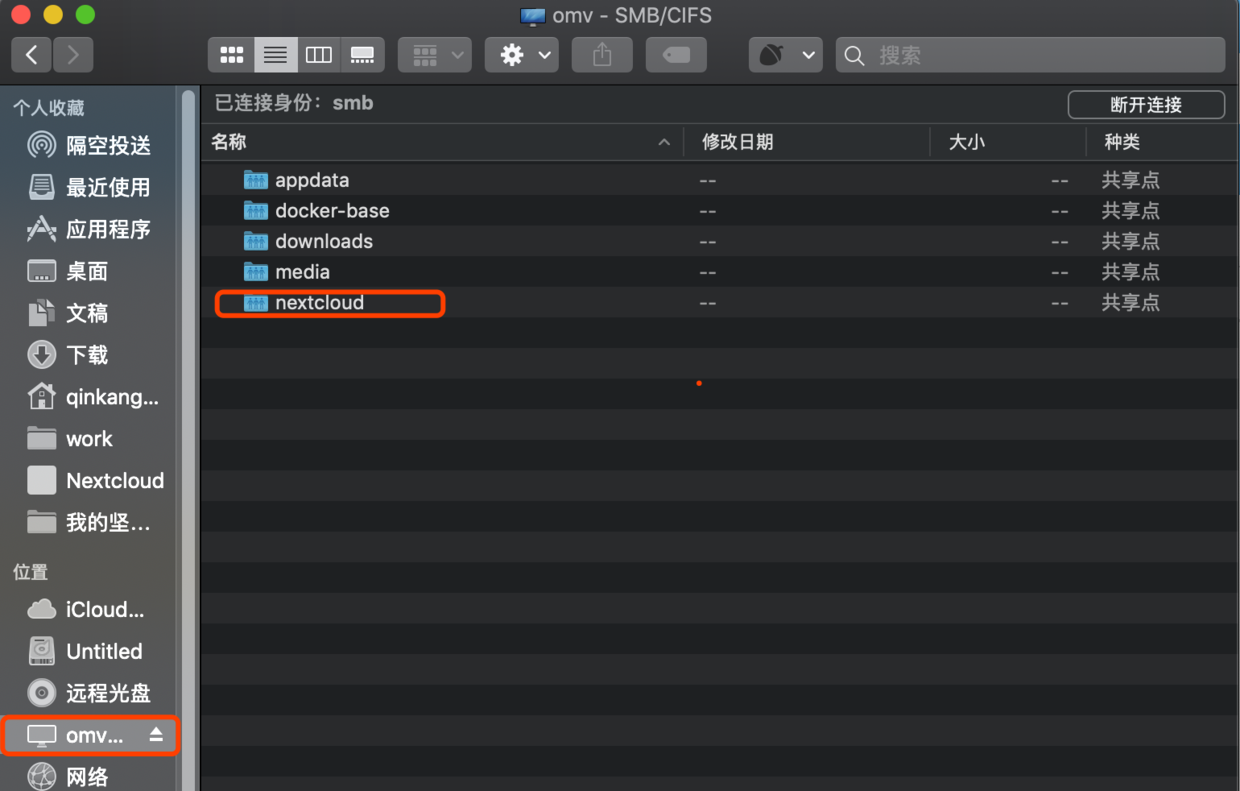Switch to list view
Screen dimensions: 1240x791
pos(275,55)
